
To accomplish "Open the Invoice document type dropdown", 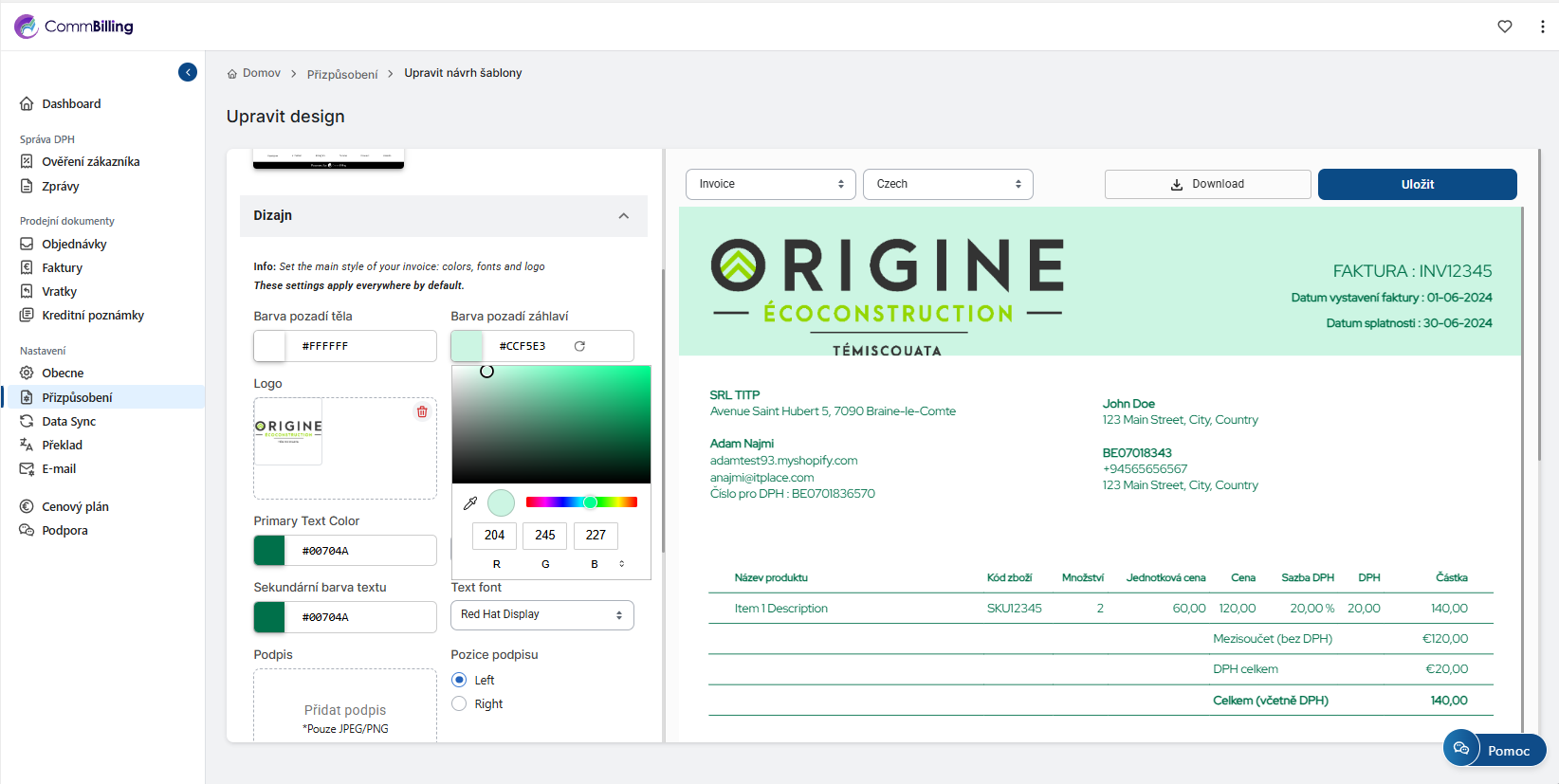I will pos(770,184).
